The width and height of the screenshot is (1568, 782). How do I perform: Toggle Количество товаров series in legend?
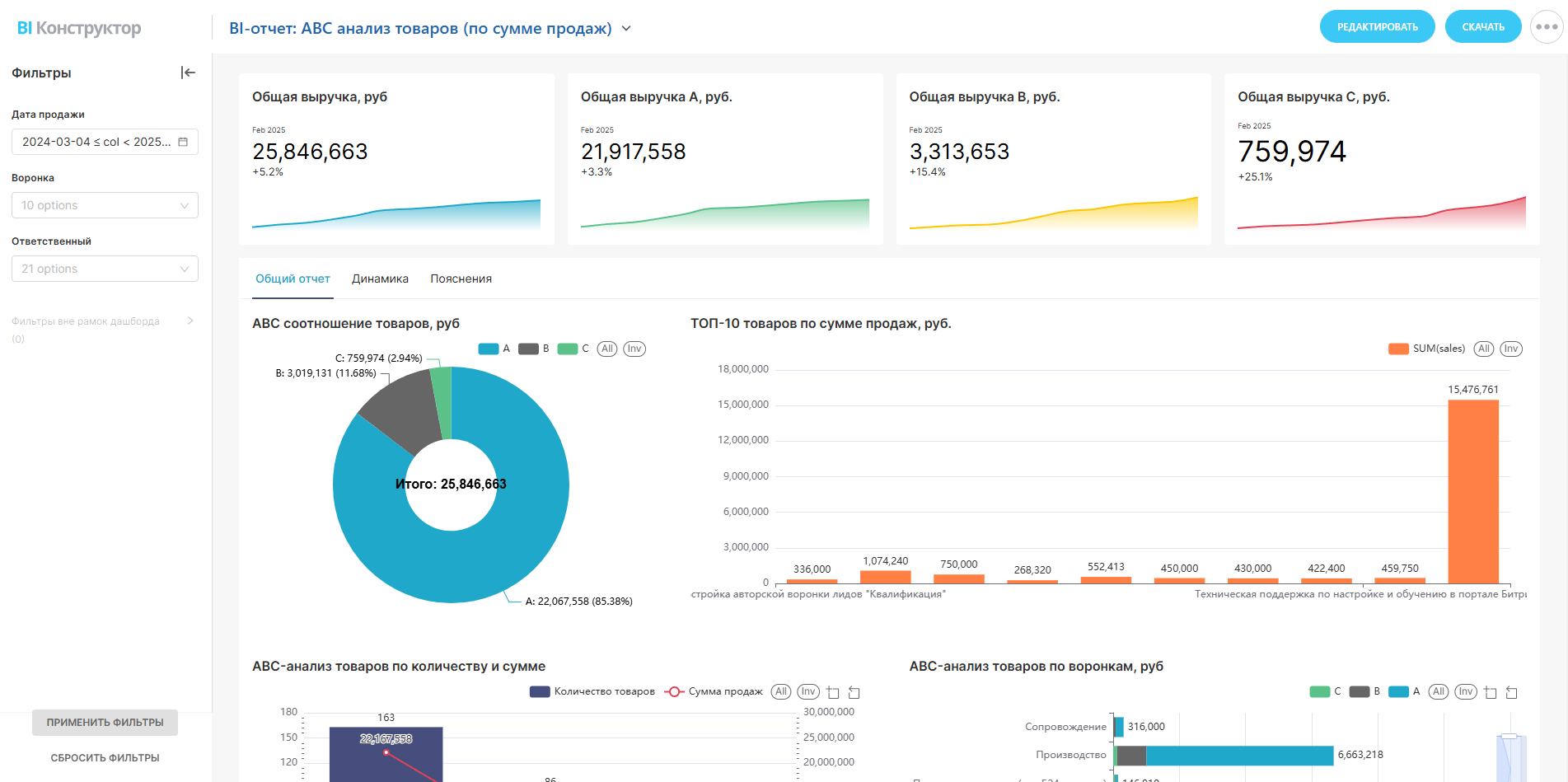592,691
